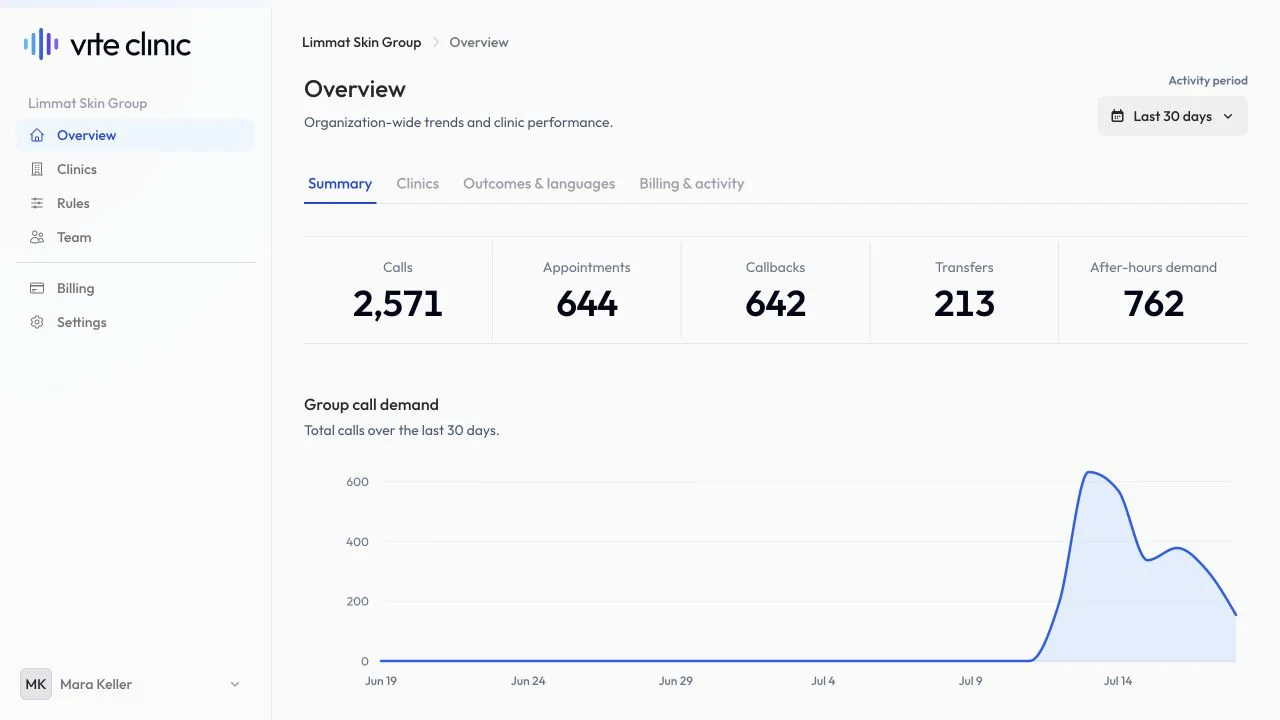Click the Billing card icon
The image size is (1280, 720).
[37, 288]
